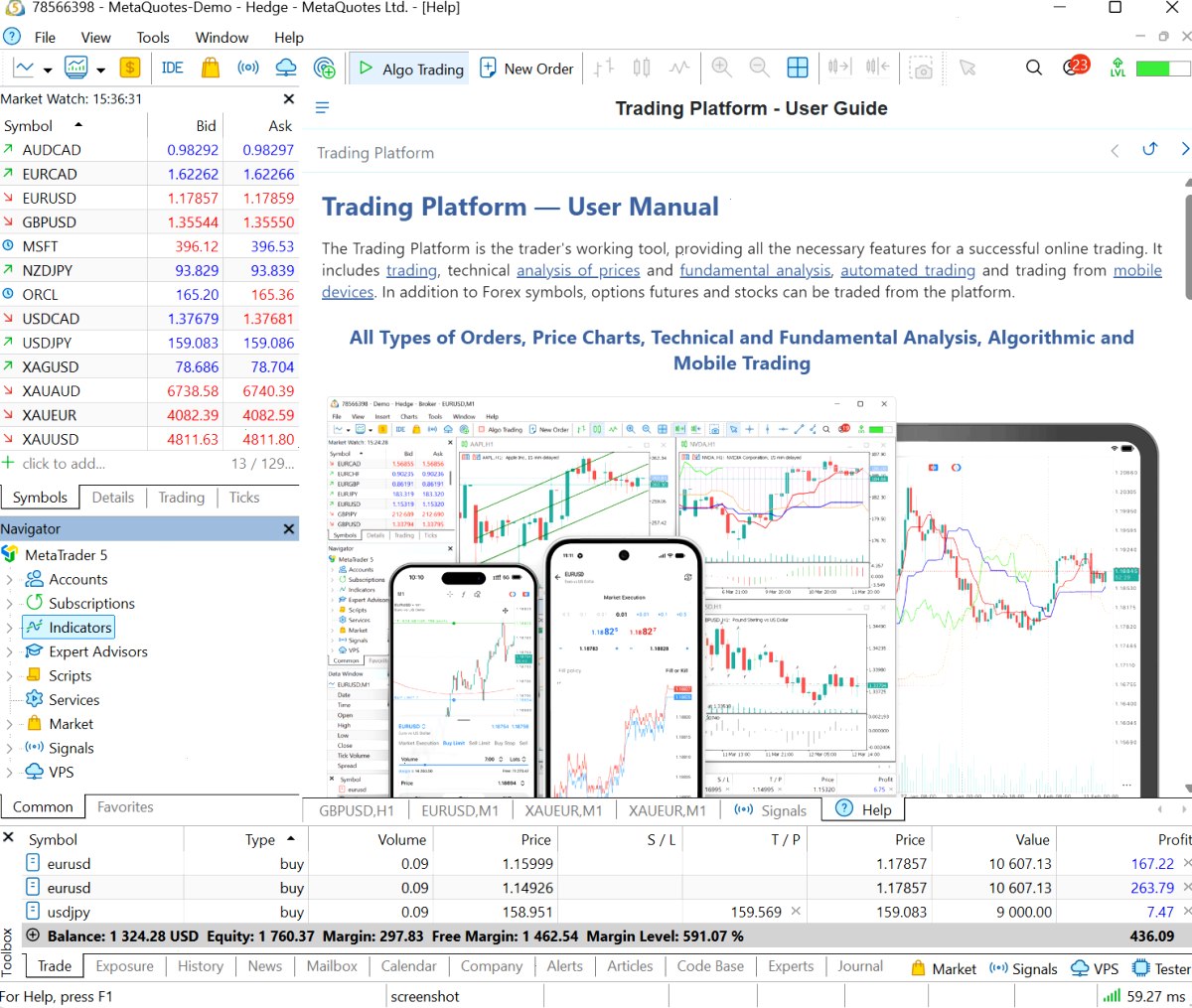
Task: Open the Window menu
Action: click(x=222, y=38)
